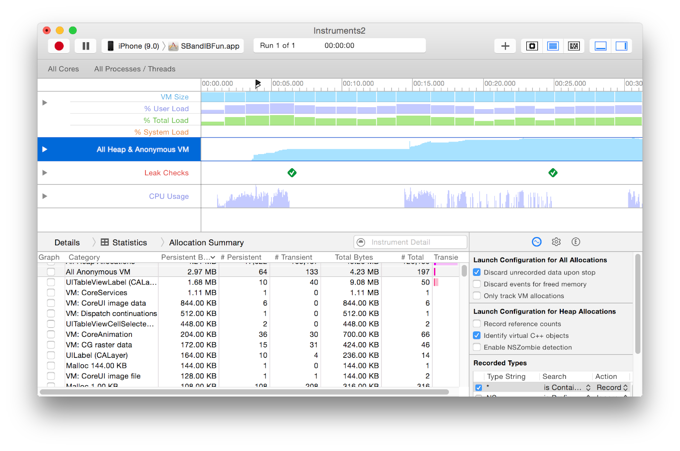This screenshot has height=451, width=680.
Task: Select the VM: CG raster data row
Action: point(249,345)
